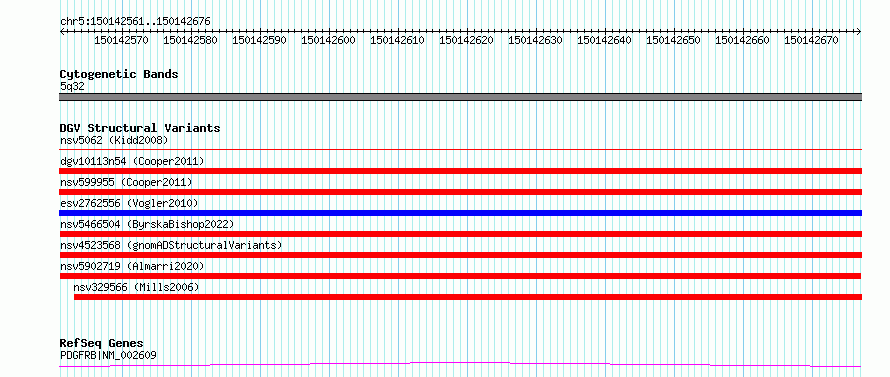Click the red bar under nsv4523568
The width and height of the screenshot is (890, 377).
pos(460,255)
